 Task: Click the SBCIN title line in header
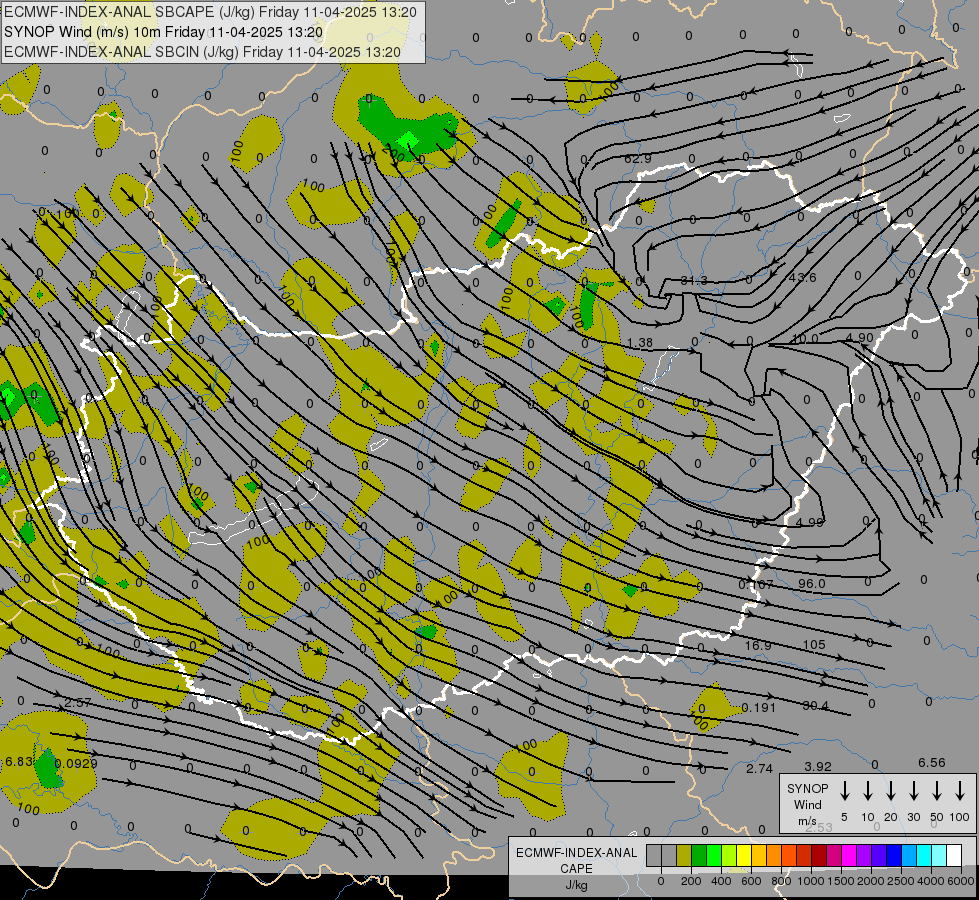point(202,52)
